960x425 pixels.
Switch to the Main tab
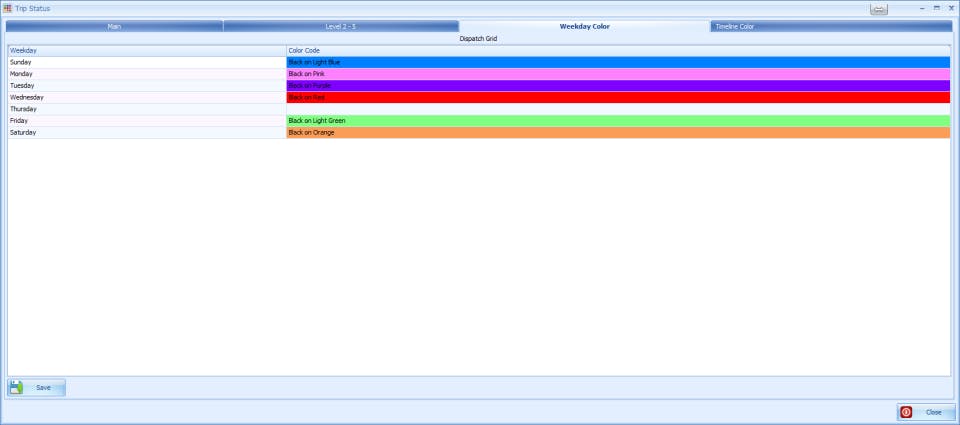coord(114,26)
